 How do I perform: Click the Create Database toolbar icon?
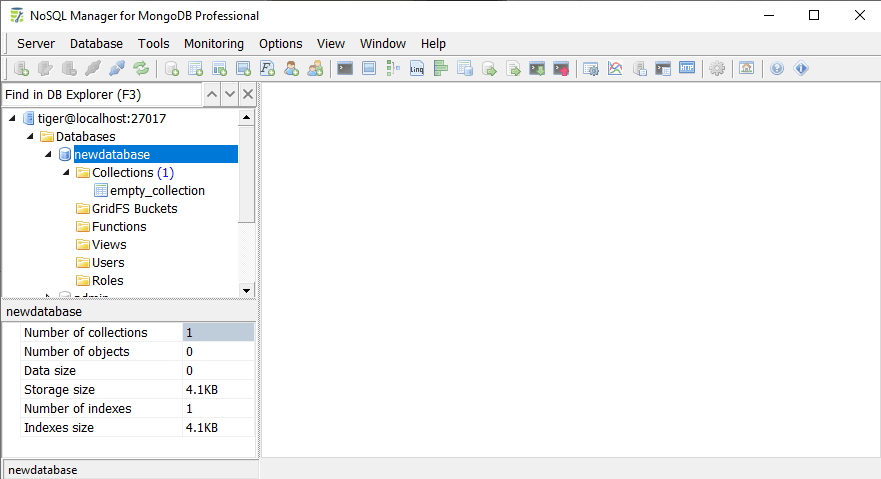[x=172, y=69]
